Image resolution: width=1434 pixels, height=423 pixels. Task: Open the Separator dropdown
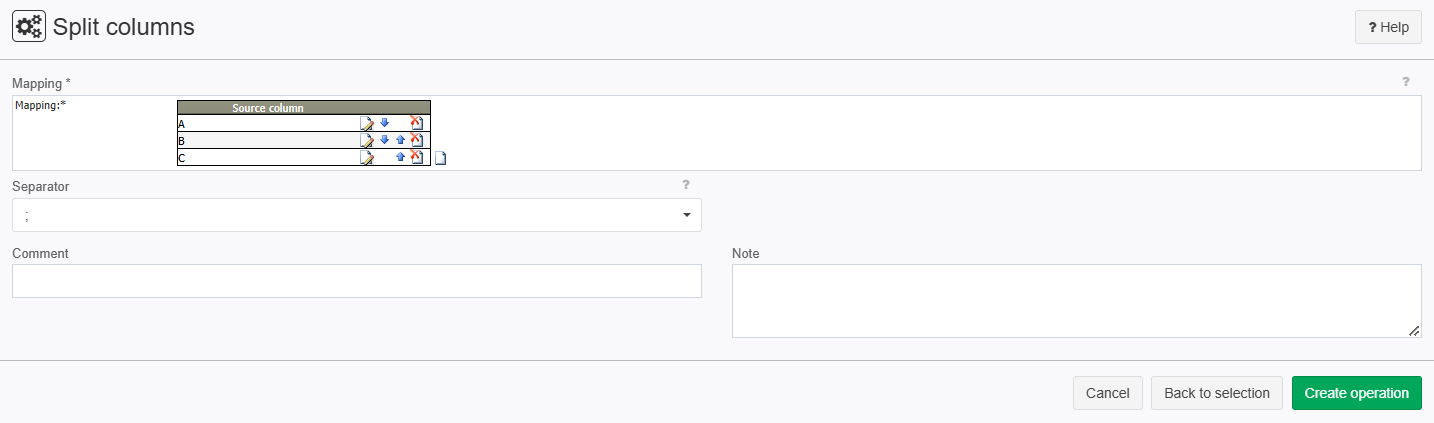coord(357,215)
